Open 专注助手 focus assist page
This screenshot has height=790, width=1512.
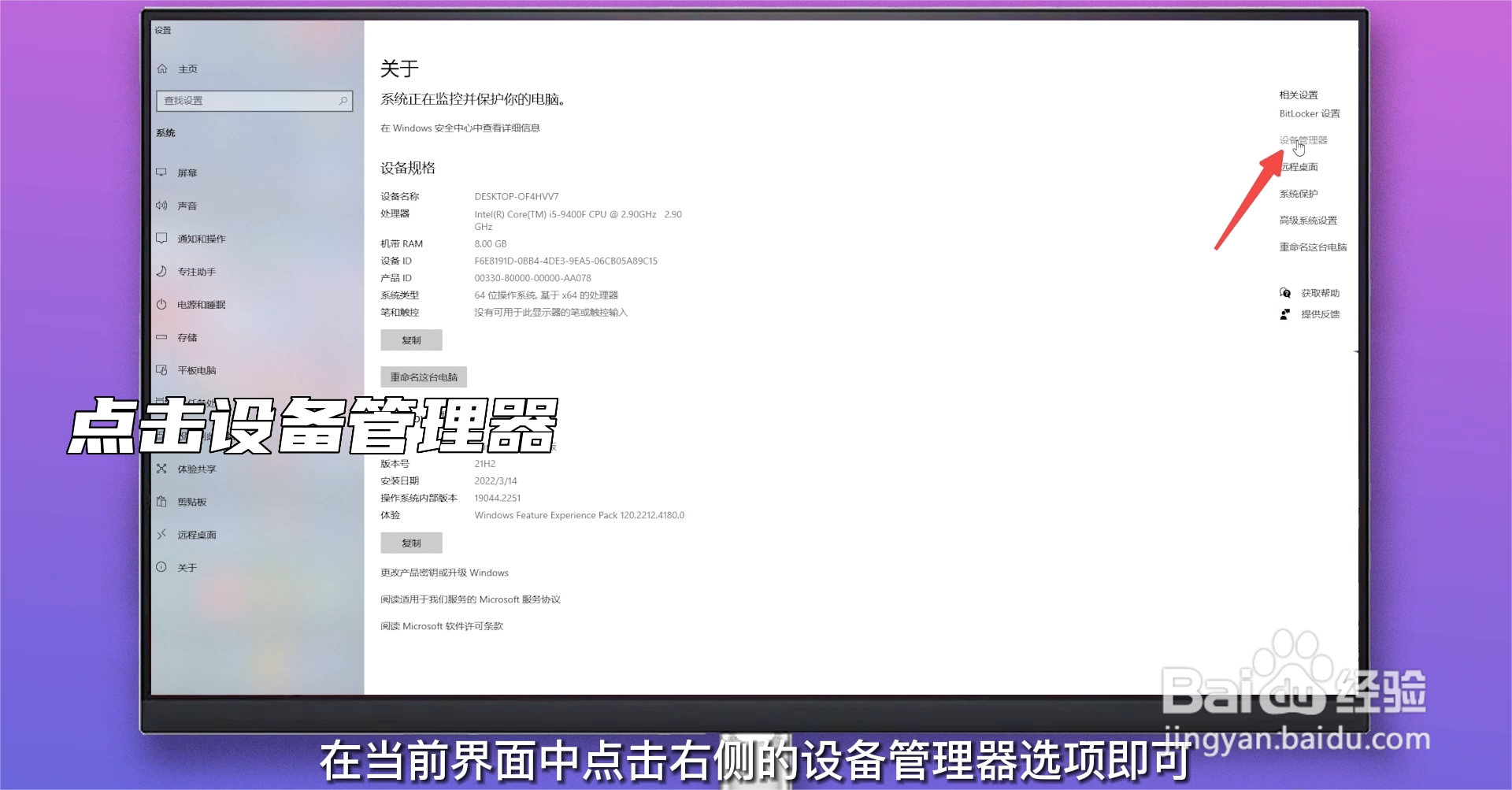(196, 272)
